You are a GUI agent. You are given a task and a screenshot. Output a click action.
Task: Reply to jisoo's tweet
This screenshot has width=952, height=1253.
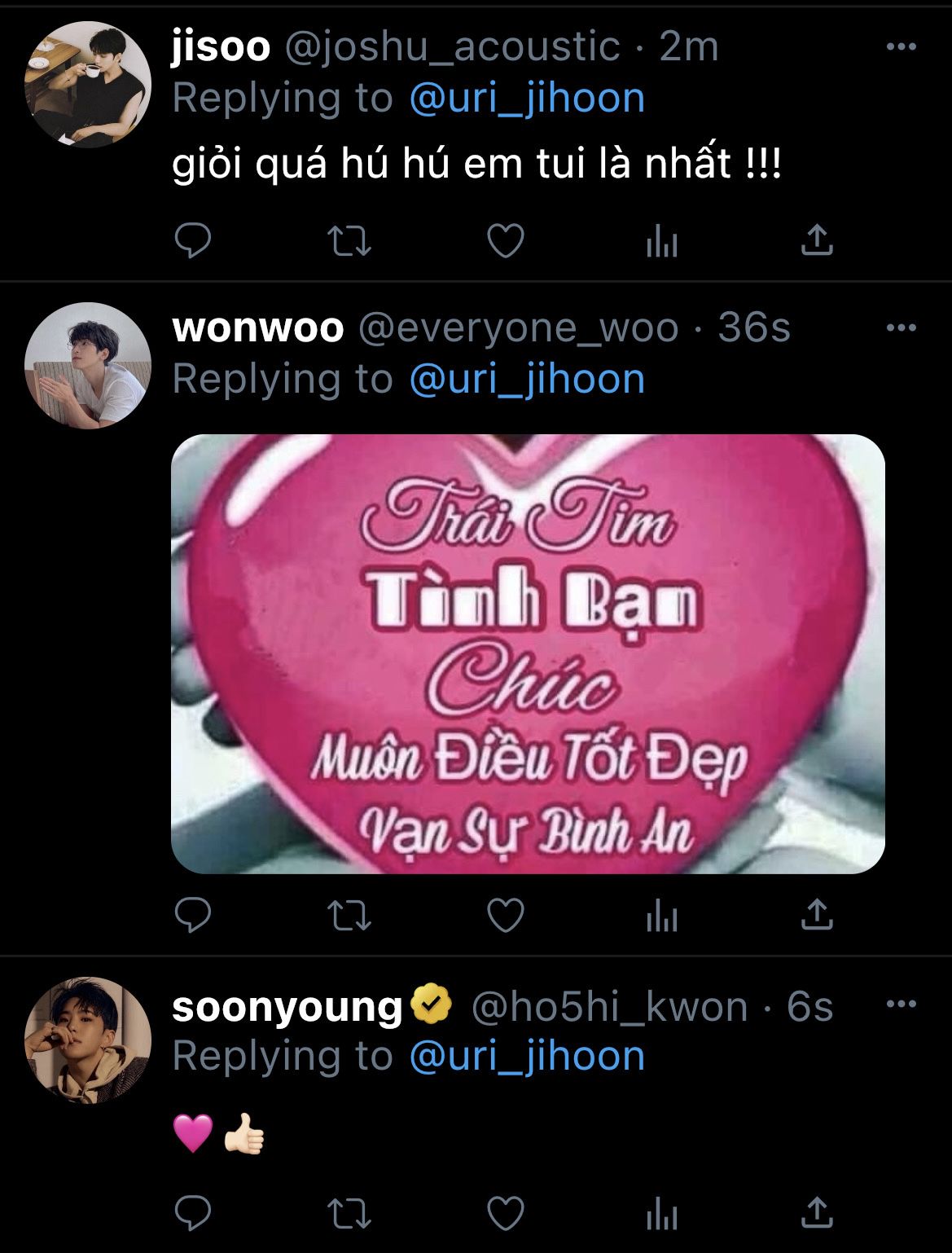pyautogui.click(x=193, y=241)
